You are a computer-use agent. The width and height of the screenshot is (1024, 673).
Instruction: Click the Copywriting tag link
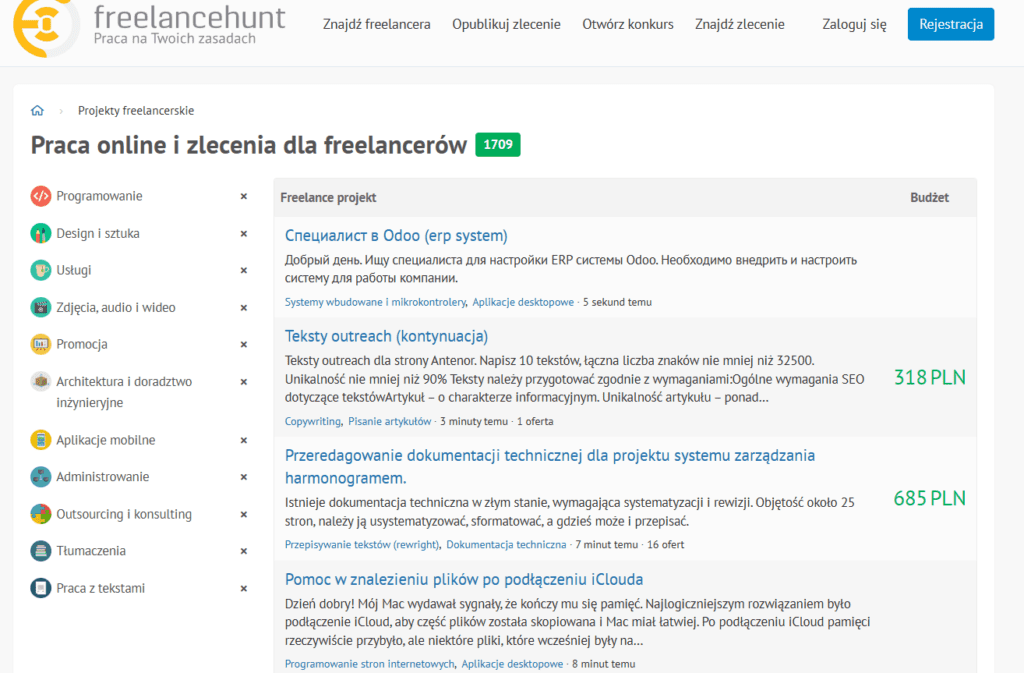click(x=313, y=422)
